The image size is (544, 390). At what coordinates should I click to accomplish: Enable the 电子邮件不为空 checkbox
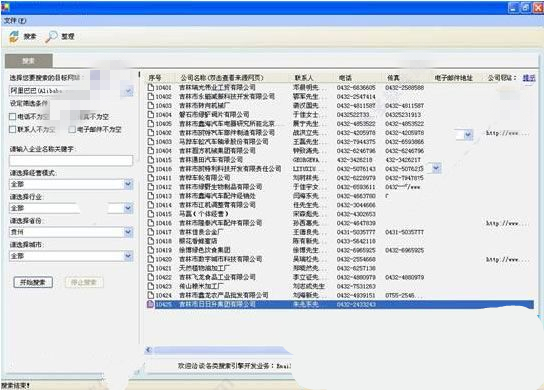pyautogui.click(x=72, y=129)
